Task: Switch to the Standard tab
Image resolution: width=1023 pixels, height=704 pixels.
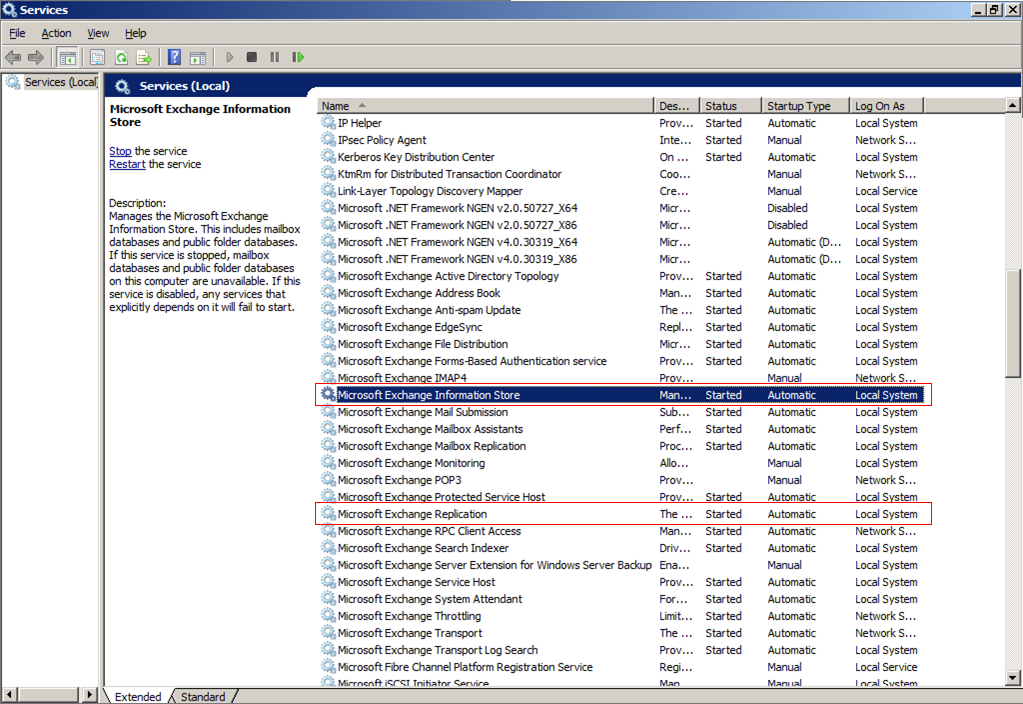Action: coord(203,697)
